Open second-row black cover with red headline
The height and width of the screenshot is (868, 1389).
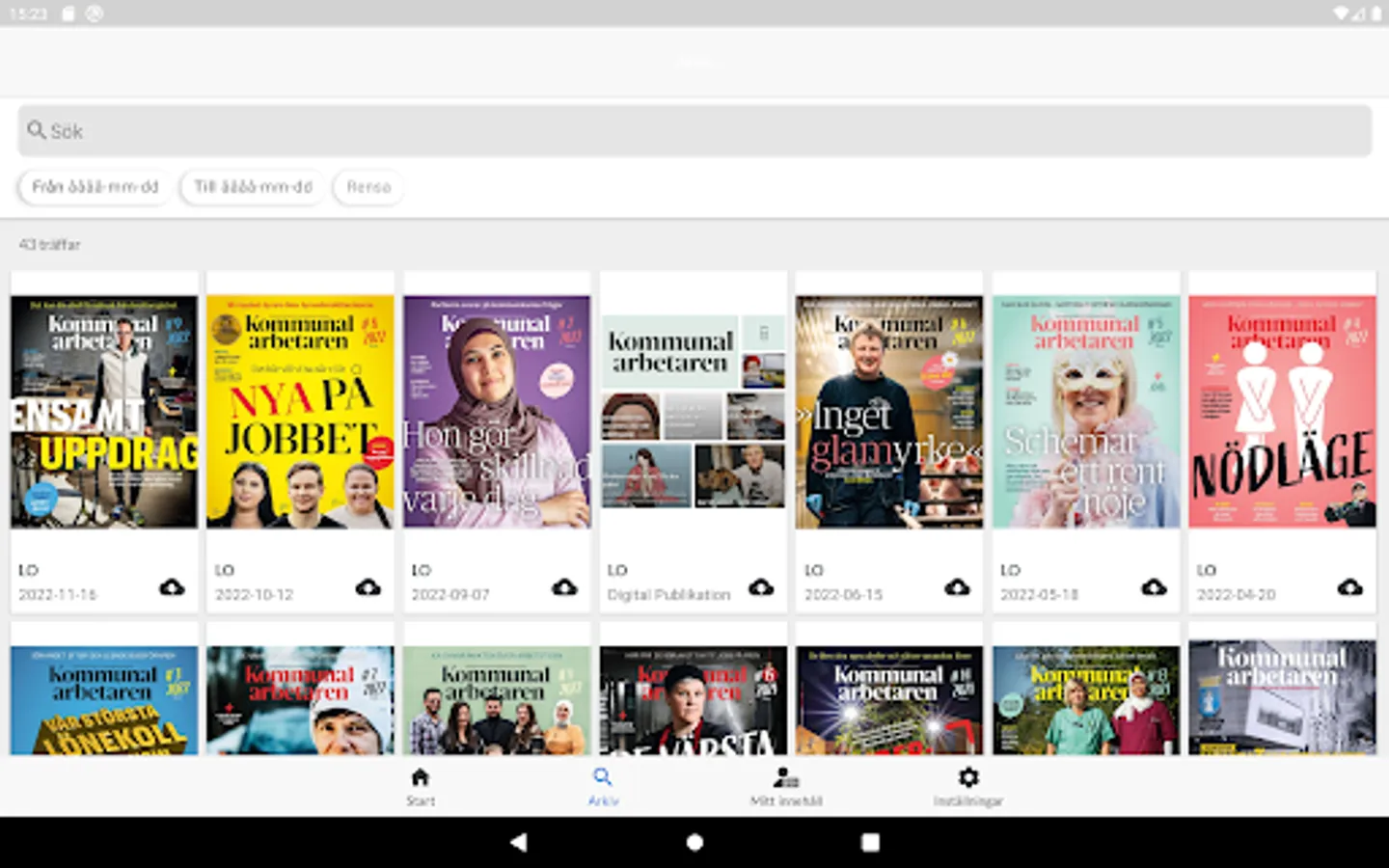coord(694,700)
